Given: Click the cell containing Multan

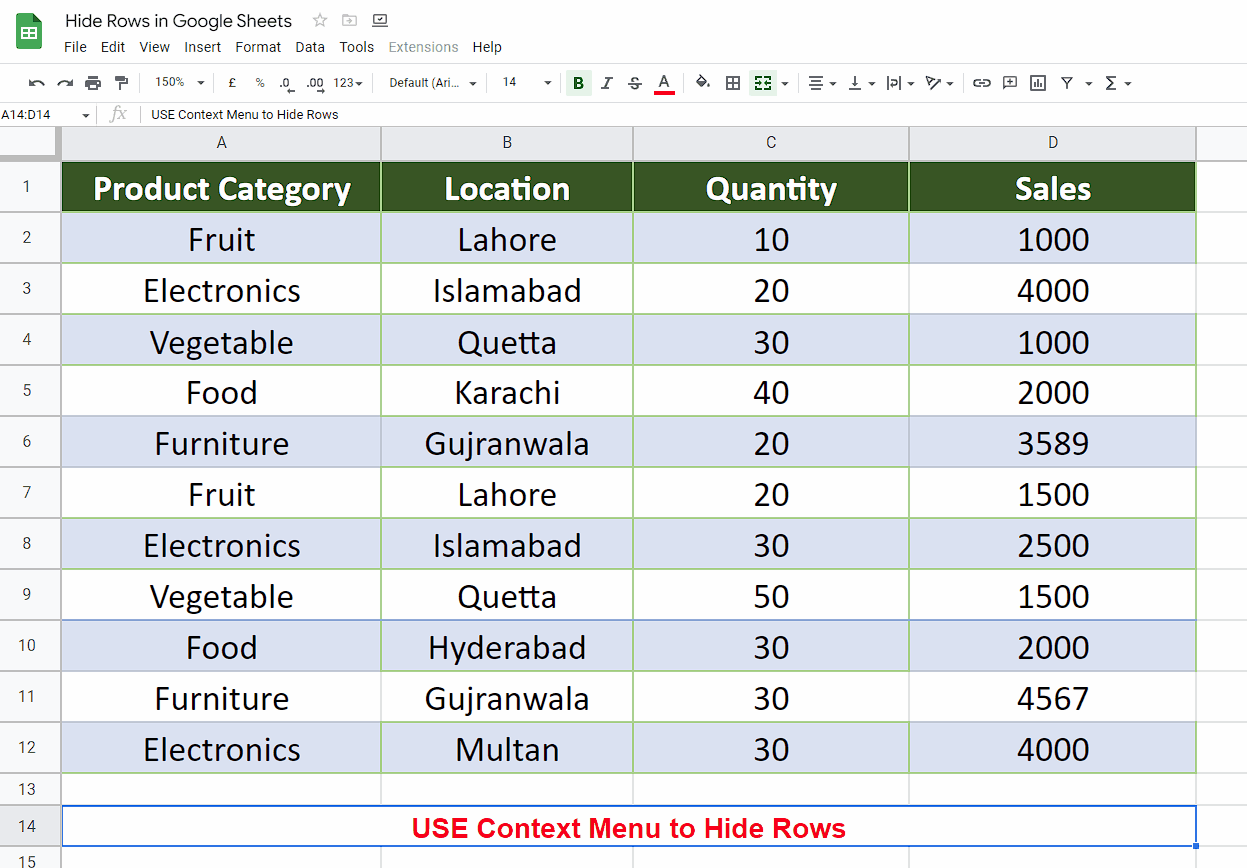Looking at the screenshot, I should [507, 748].
